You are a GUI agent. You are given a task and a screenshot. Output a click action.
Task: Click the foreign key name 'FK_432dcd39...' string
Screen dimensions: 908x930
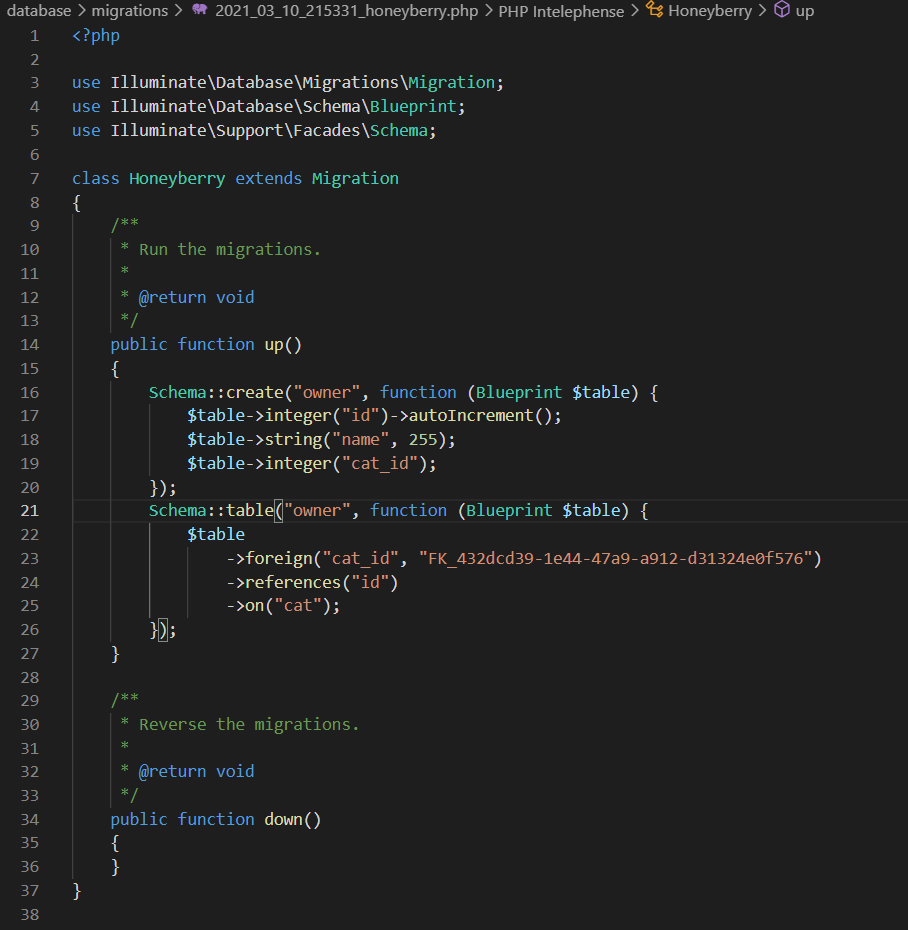pos(616,559)
